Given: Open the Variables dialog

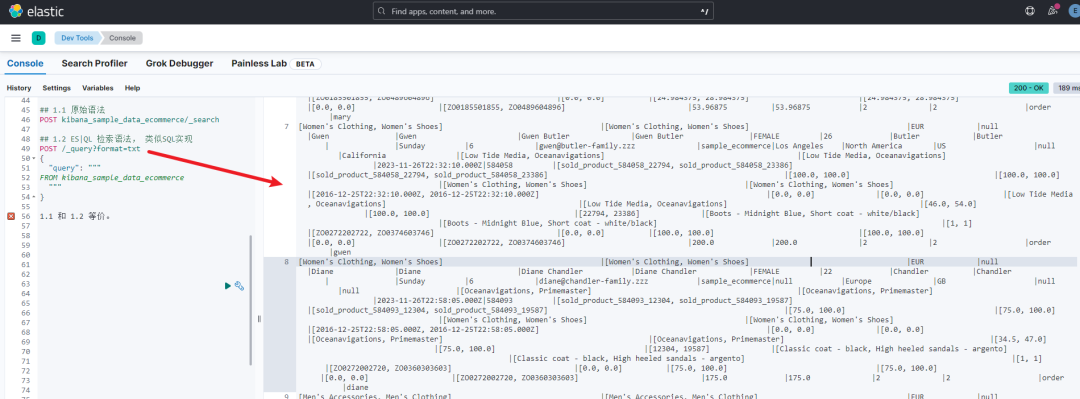Looking at the screenshot, I should (98, 88).
